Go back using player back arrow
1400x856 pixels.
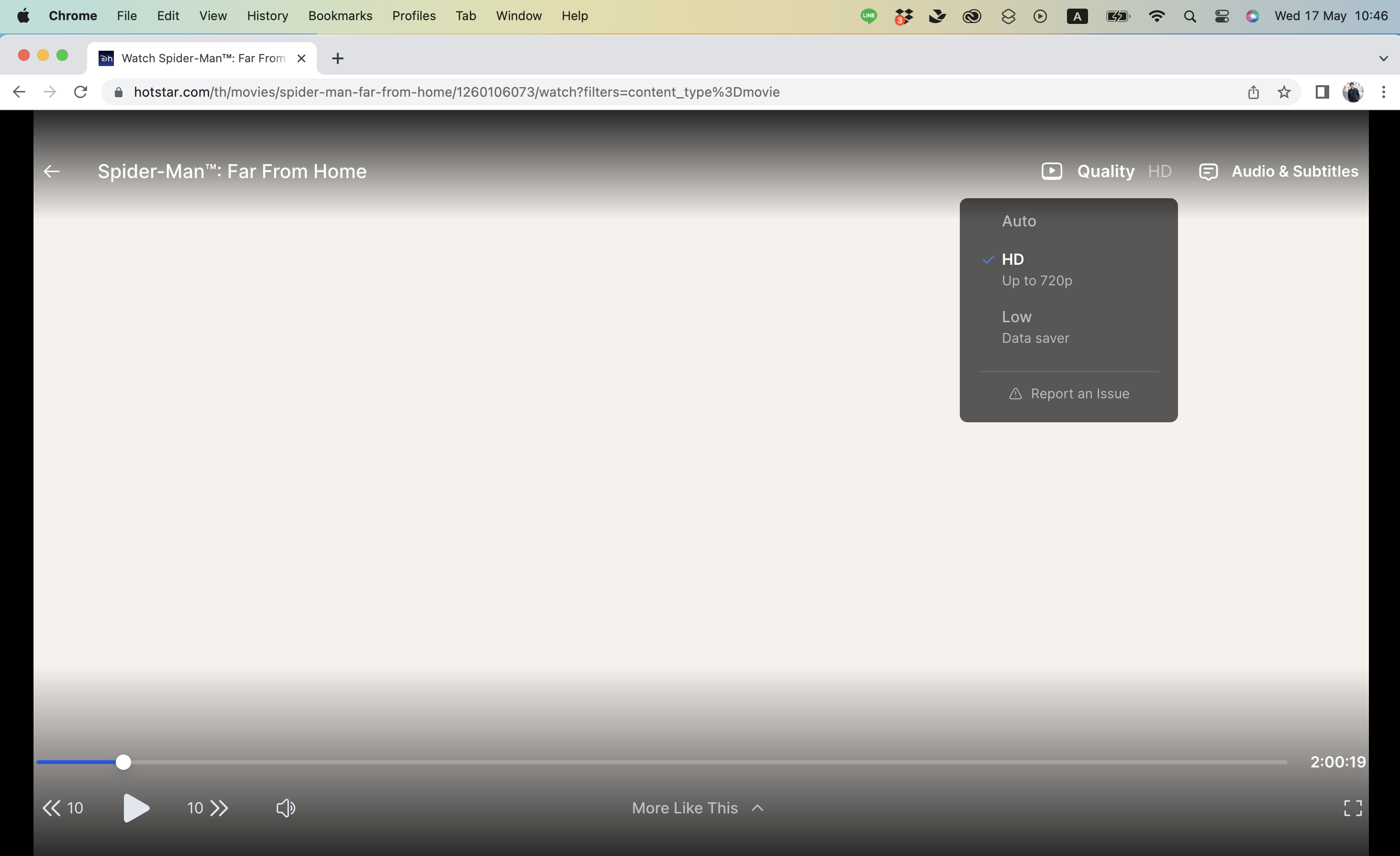52,171
